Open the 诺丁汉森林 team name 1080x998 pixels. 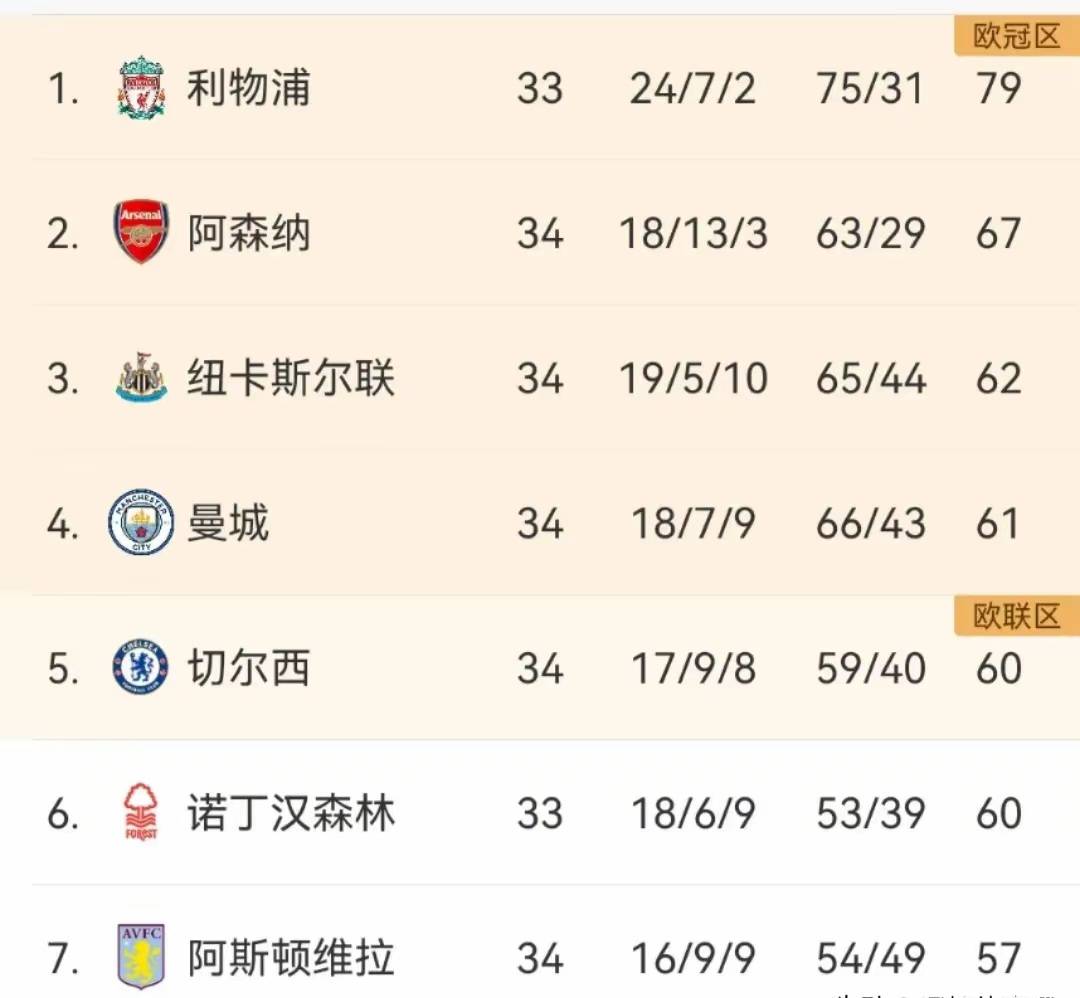(290, 813)
